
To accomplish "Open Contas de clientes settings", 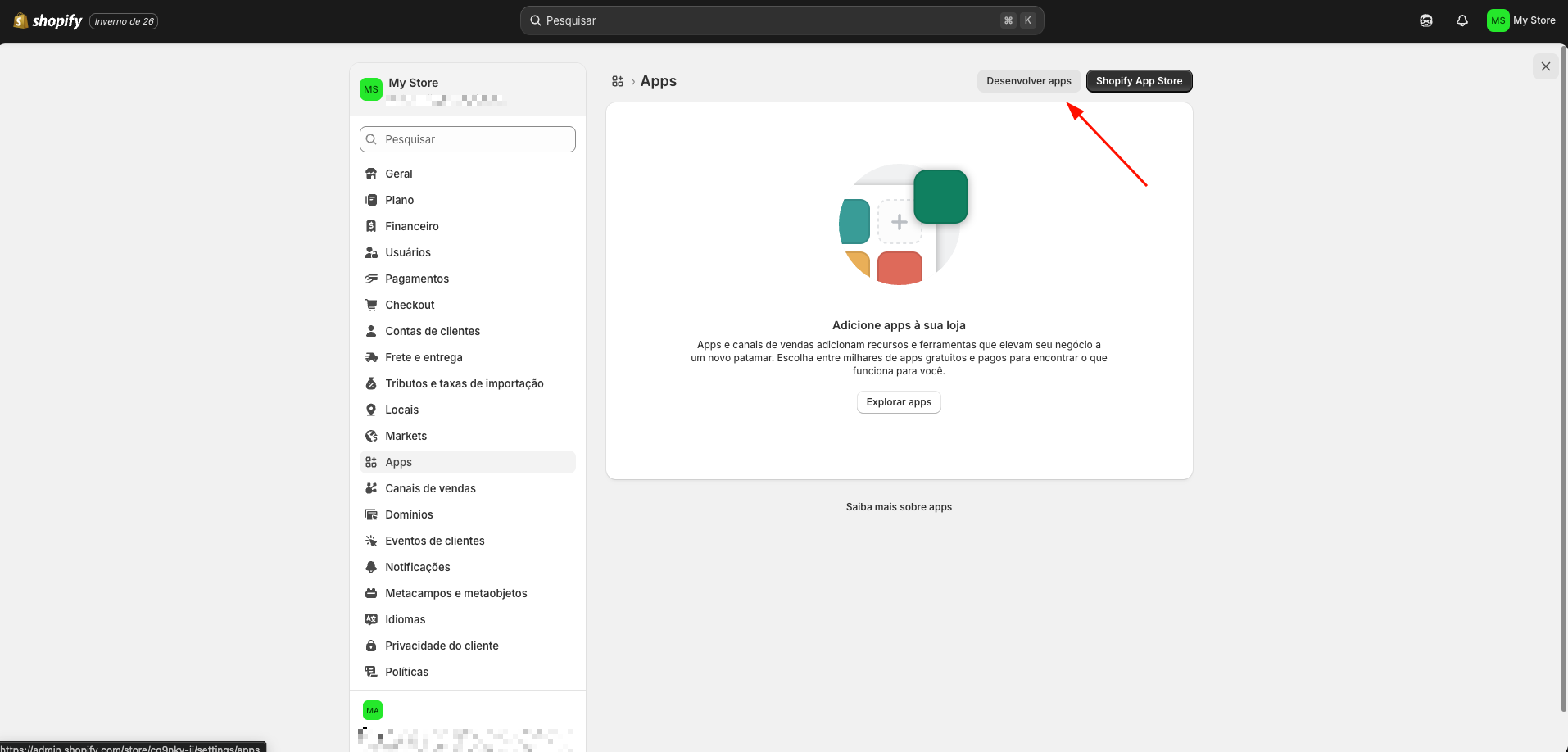I will click(467, 331).
